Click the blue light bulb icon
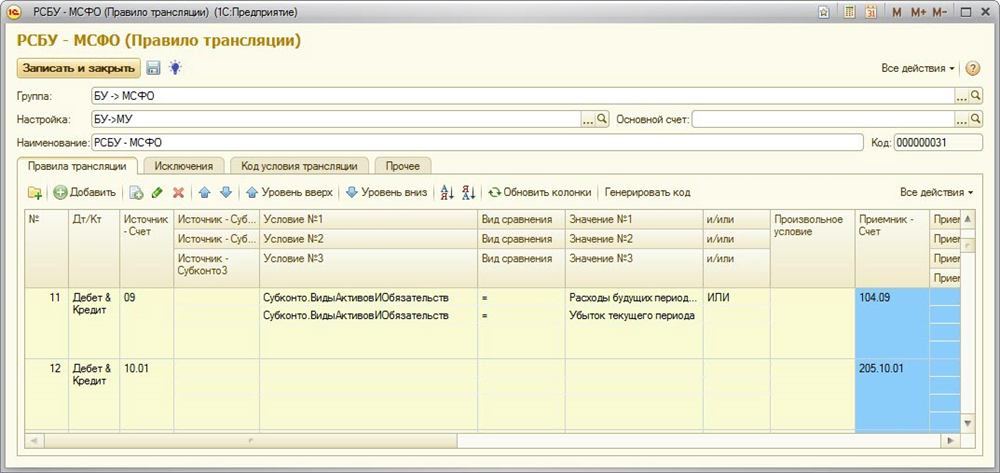The width and height of the screenshot is (1000, 473). click(174, 68)
